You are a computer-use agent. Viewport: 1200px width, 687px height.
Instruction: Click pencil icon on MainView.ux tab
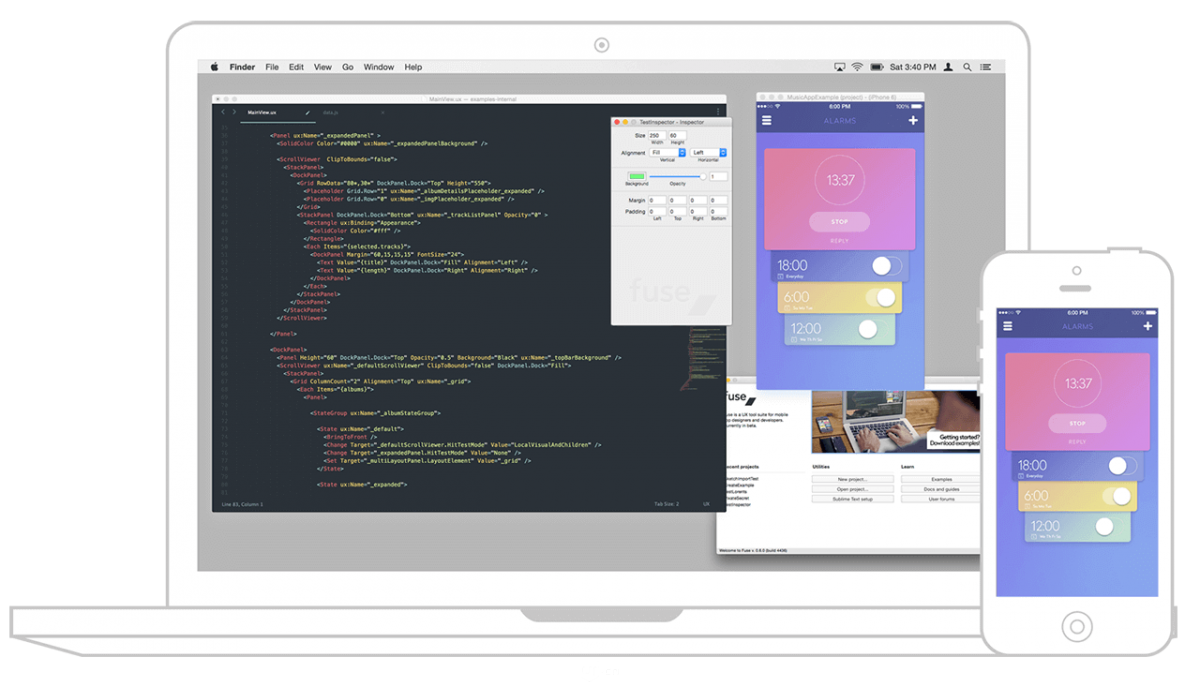pos(308,113)
